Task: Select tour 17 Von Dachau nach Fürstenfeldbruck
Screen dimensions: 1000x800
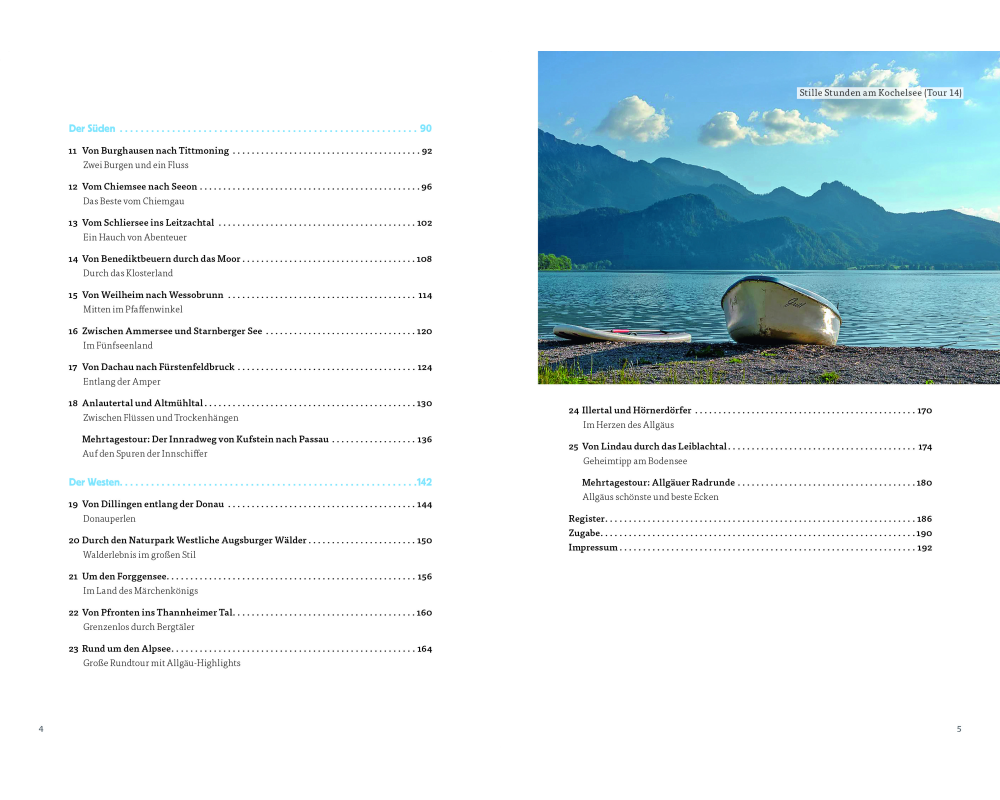Action: 158,367
